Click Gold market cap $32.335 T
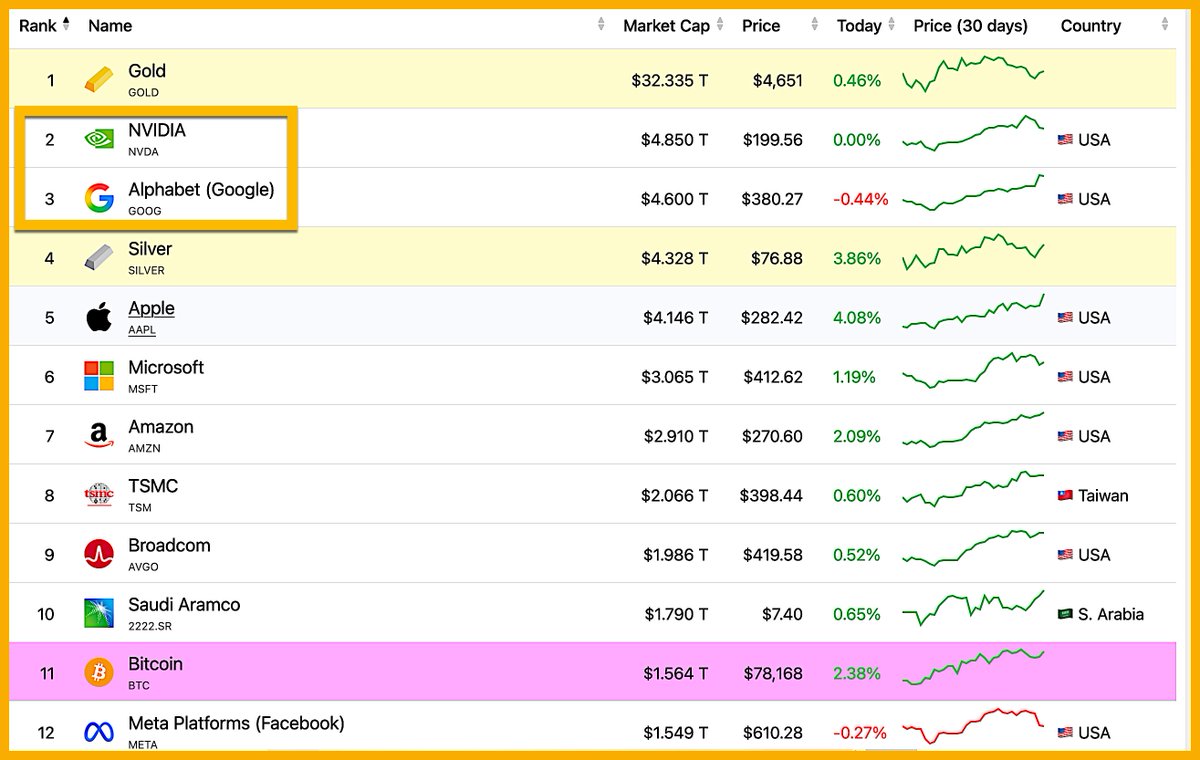 [x=669, y=81]
